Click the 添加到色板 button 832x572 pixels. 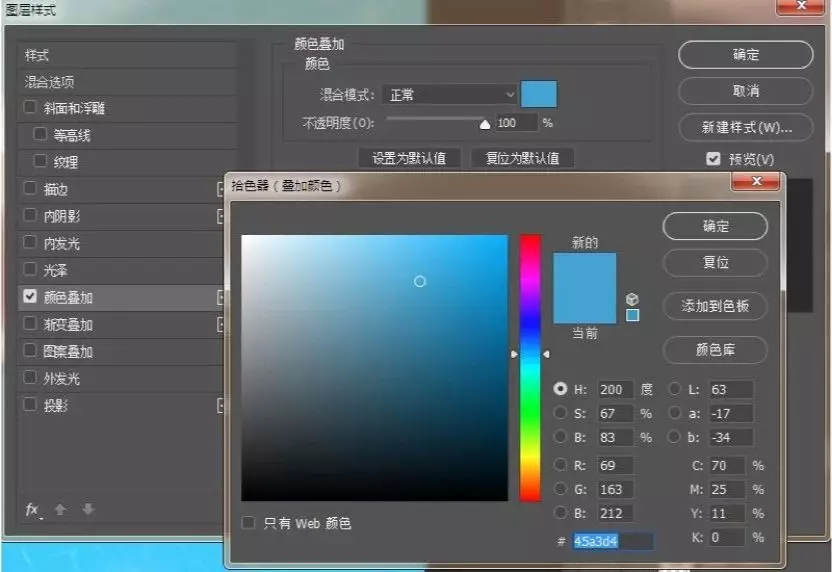pos(715,306)
